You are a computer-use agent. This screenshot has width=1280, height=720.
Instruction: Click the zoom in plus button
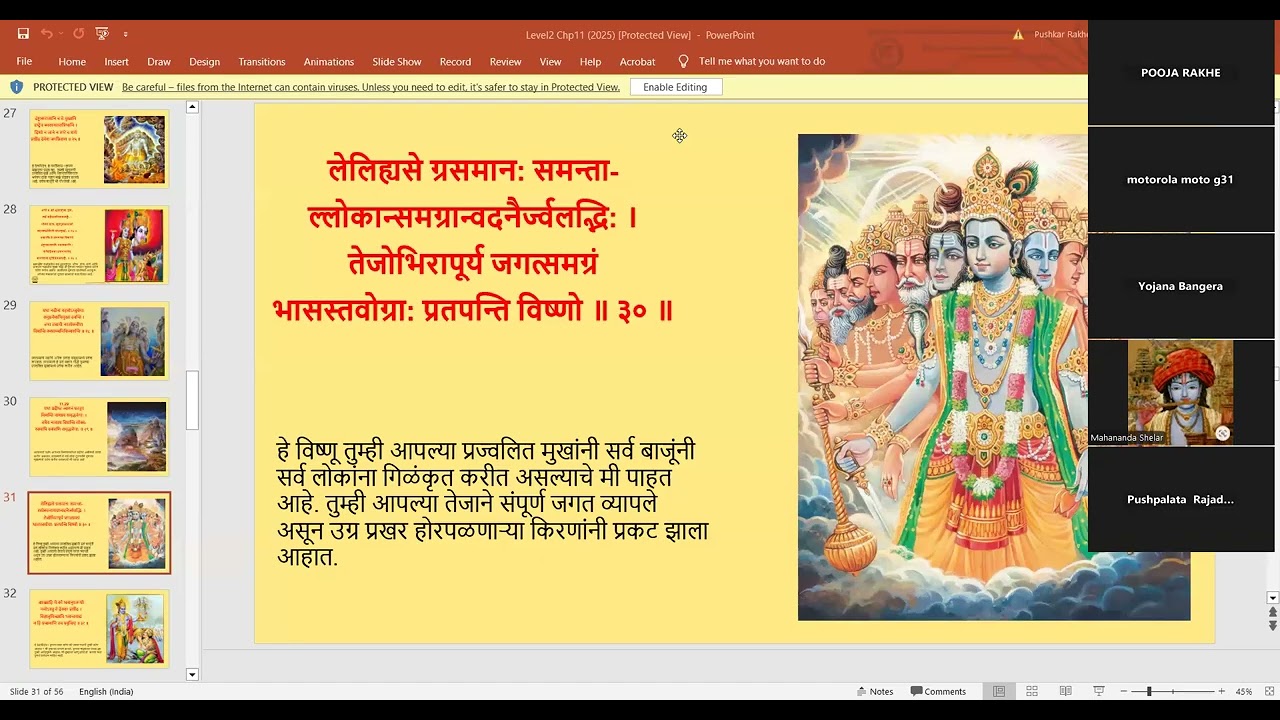point(1221,692)
